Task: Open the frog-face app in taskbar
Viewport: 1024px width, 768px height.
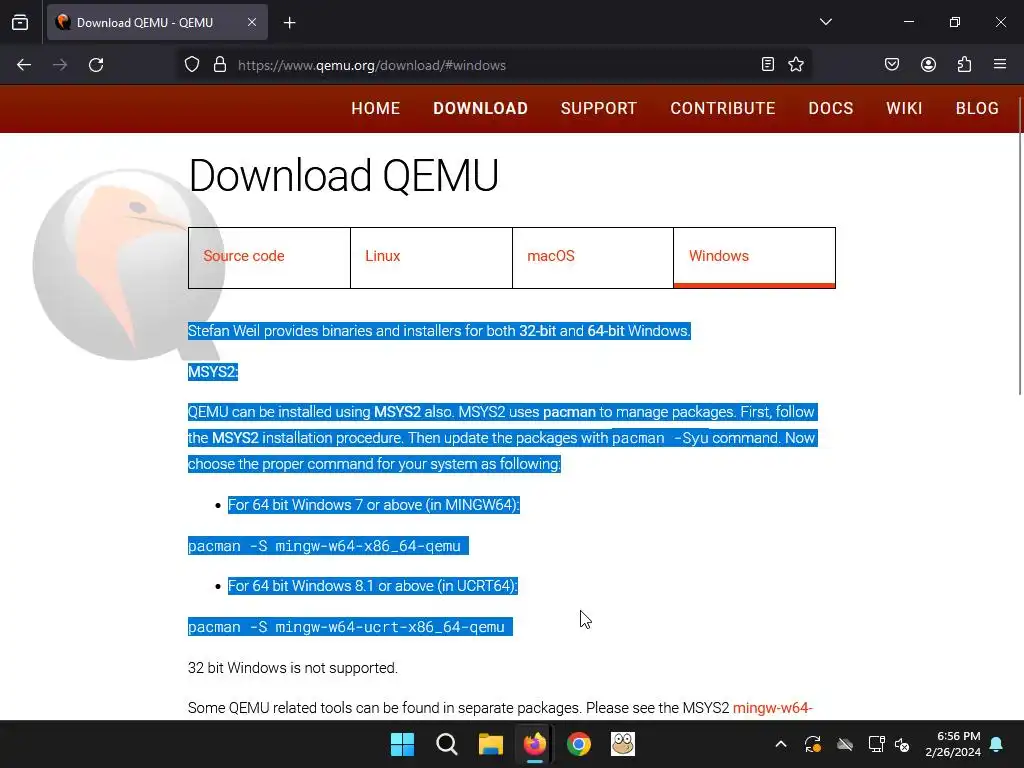Action: 623,744
